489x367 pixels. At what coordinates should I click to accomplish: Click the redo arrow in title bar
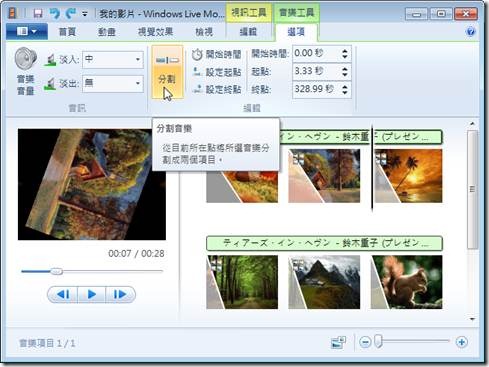coord(71,13)
